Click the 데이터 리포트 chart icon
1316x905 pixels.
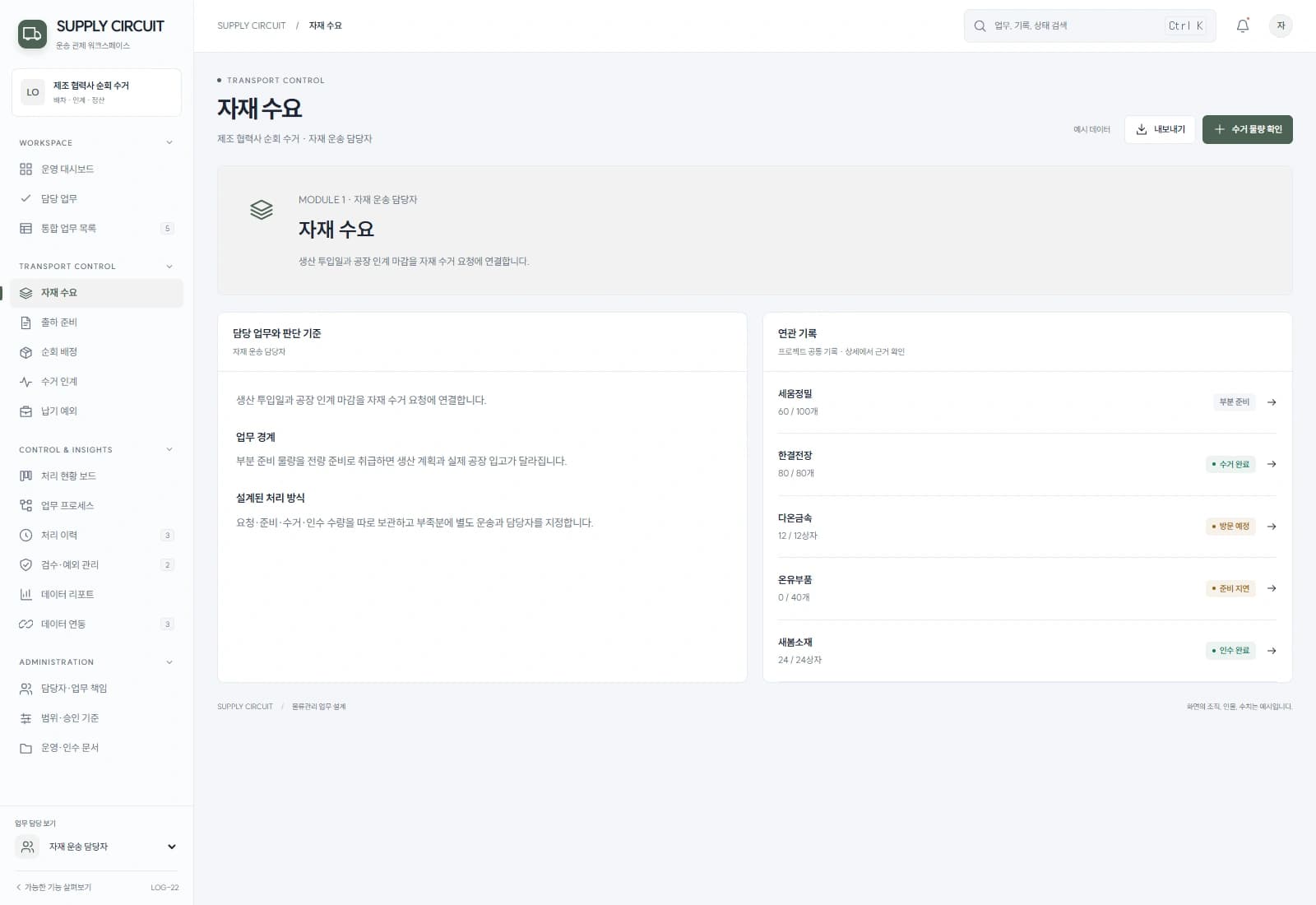(x=25, y=595)
